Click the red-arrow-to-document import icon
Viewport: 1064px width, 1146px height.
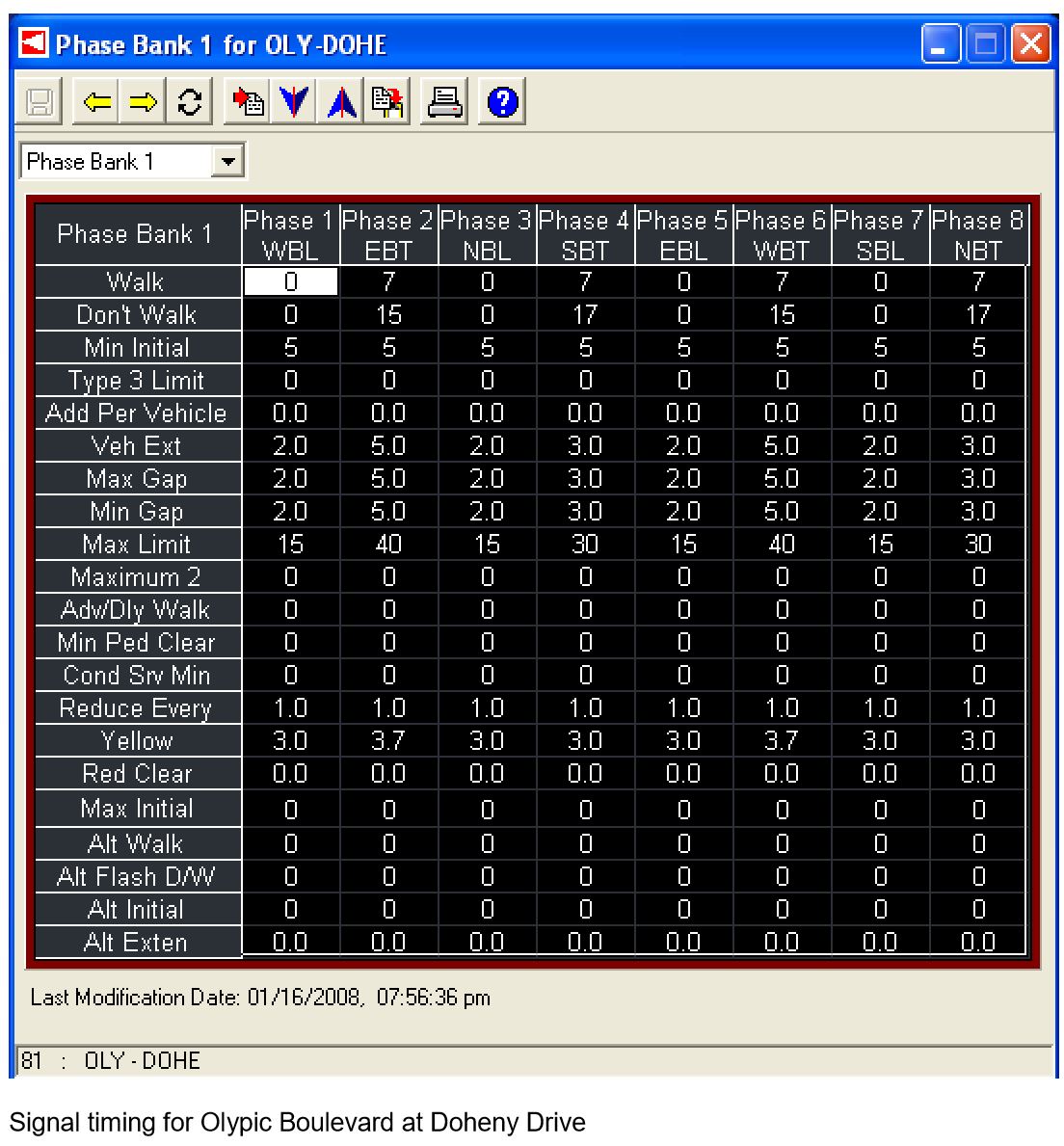pyautogui.click(x=247, y=101)
